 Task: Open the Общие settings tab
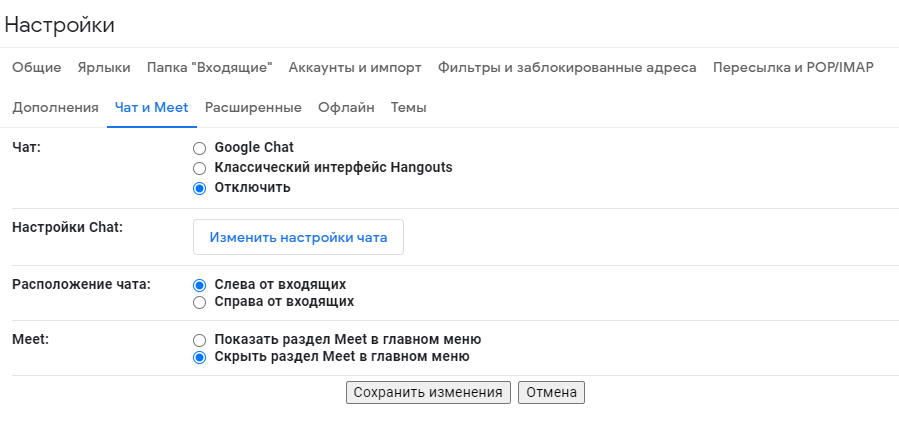pos(37,68)
